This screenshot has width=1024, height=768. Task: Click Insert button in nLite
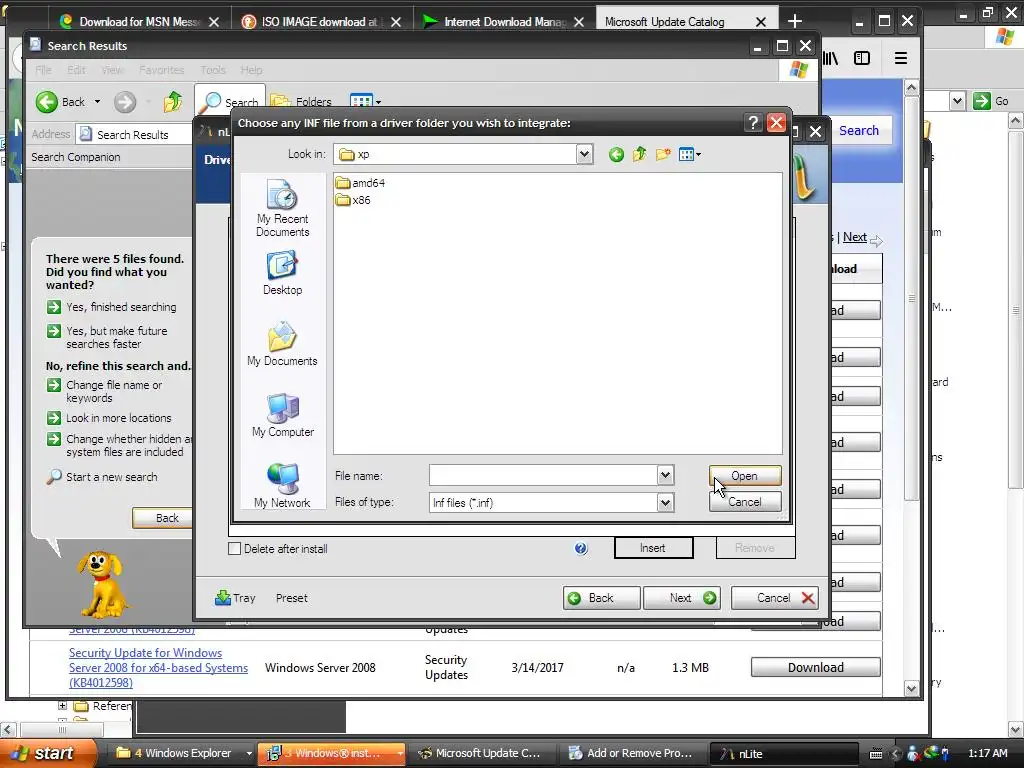[x=653, y=548]
